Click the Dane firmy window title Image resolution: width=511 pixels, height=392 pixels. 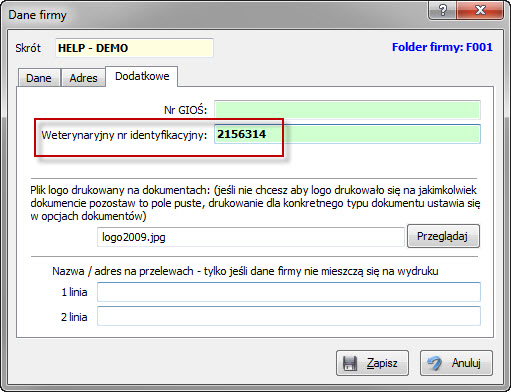[37, 15]
